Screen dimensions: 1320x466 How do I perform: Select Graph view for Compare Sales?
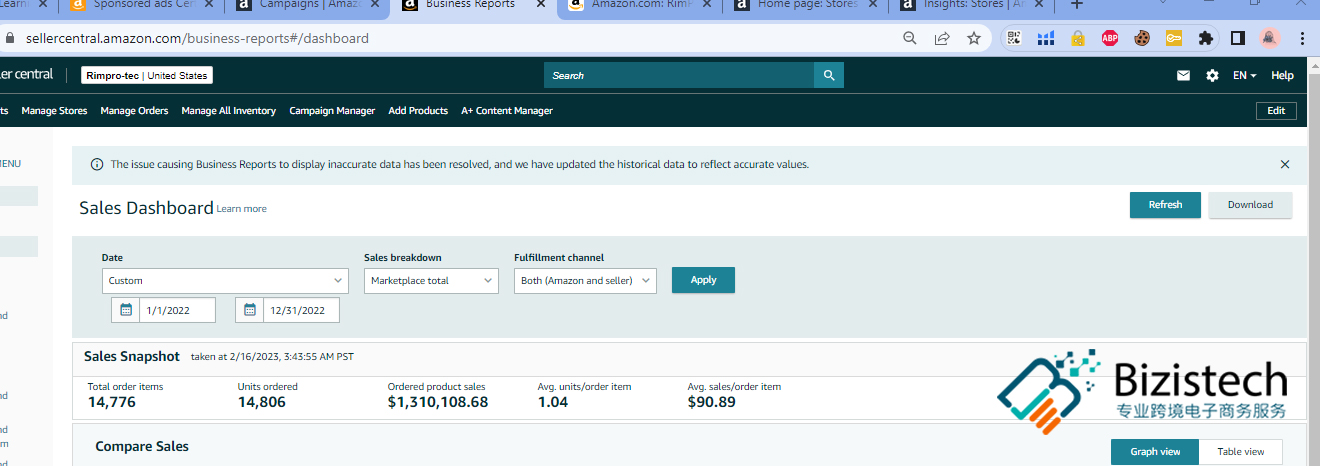pyautogui.click(x=1155, y=452)
